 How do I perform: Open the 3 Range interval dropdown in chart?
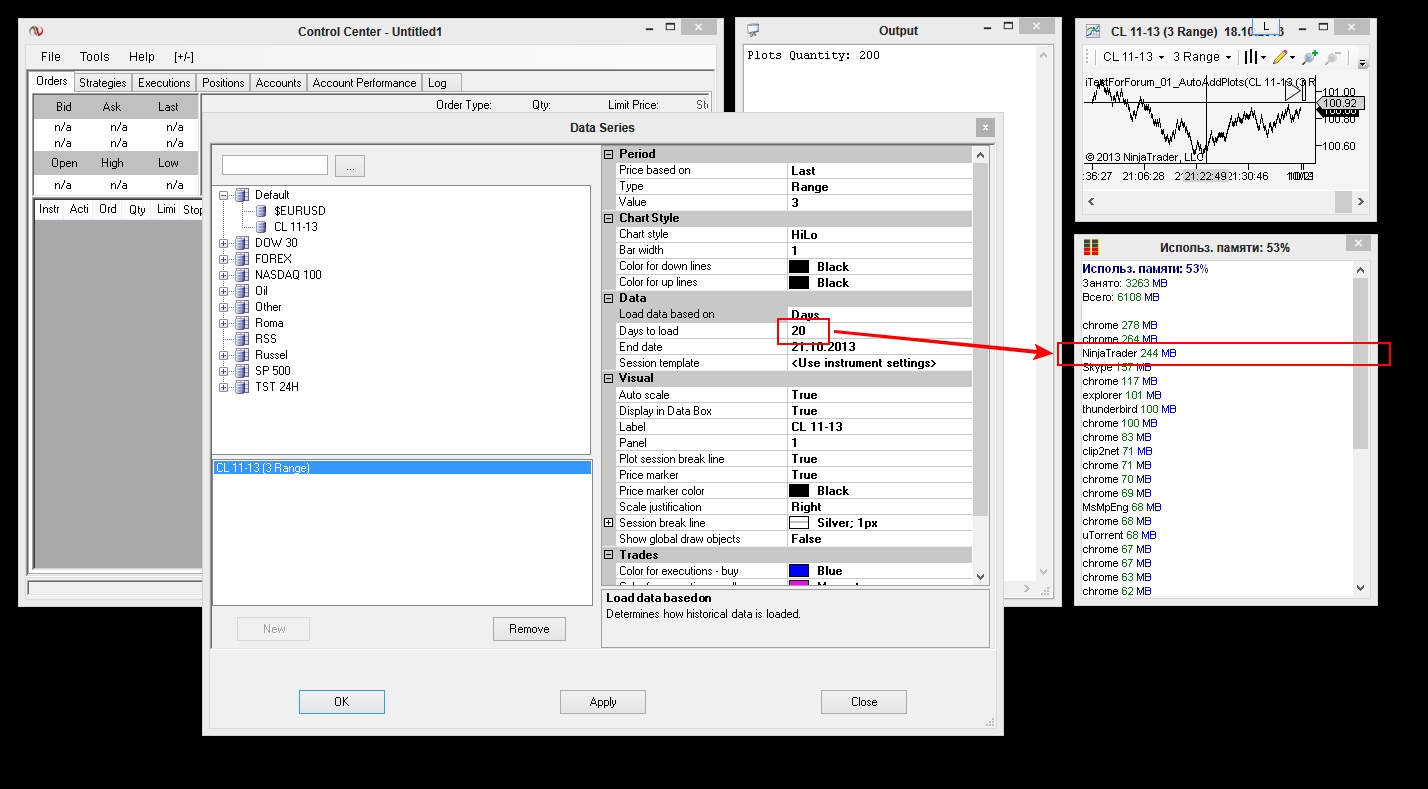1201,57
